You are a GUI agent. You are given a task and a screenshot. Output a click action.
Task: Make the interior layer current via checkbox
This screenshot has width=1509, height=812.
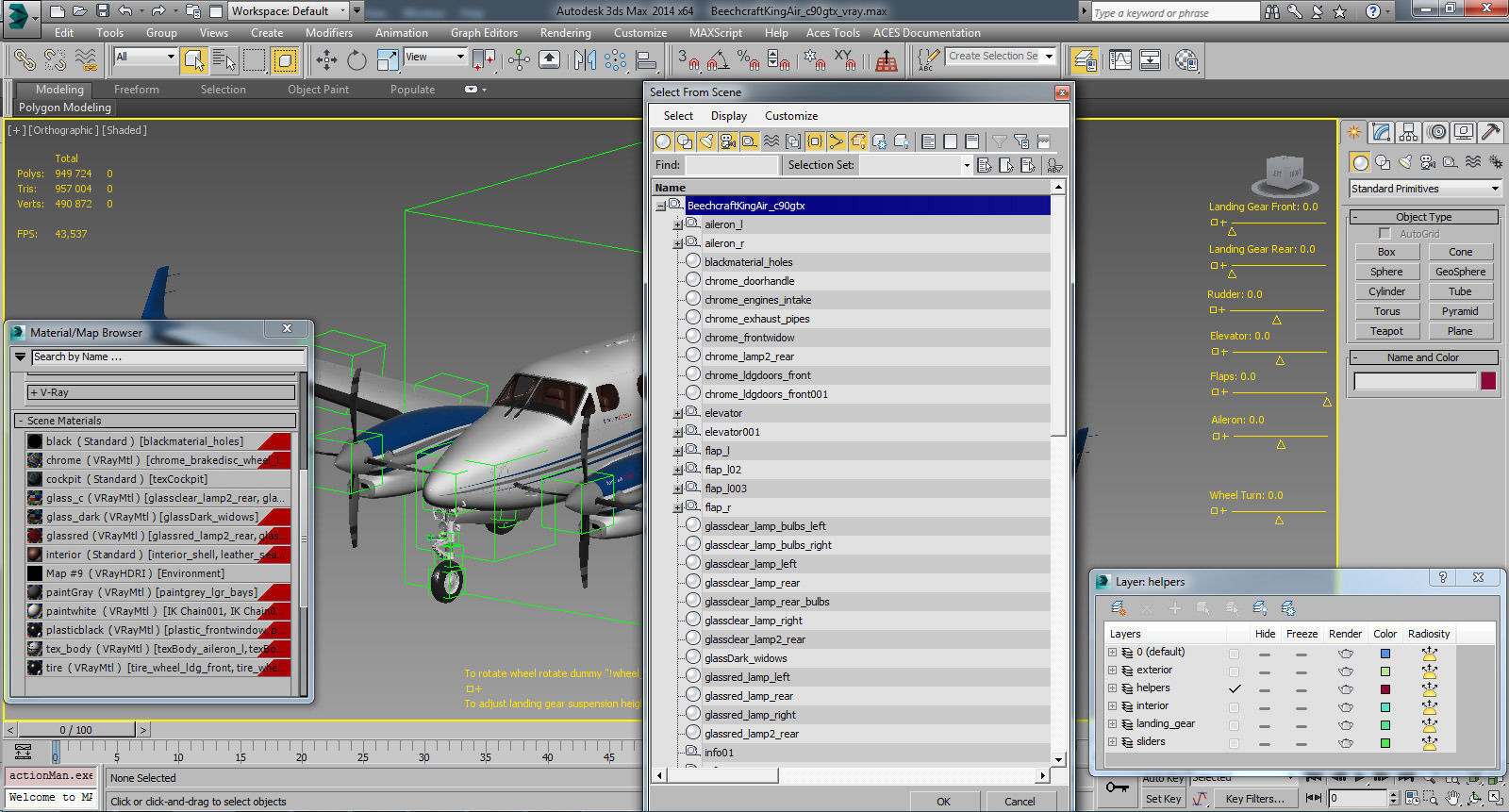pos(1234,707)
